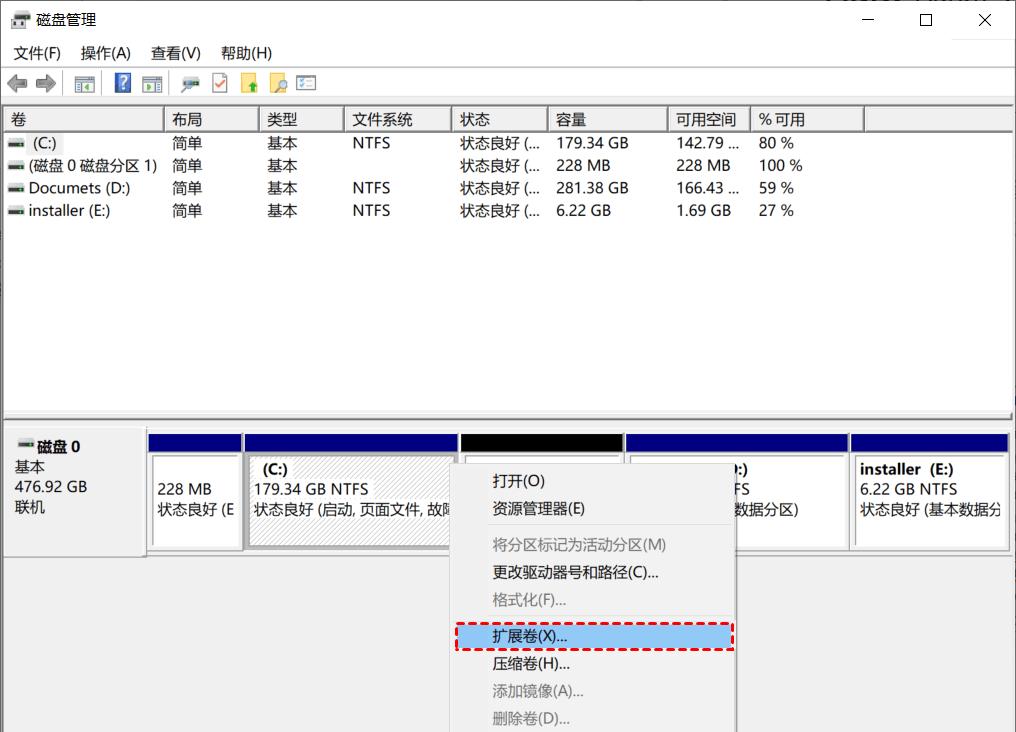Click the show action pane toolbar icon

[x=152, y=83]
